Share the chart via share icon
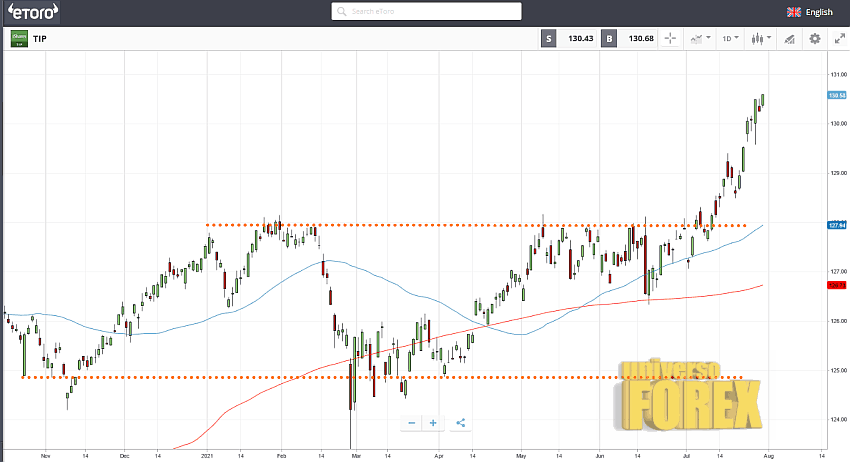 [x=460, y=423]
